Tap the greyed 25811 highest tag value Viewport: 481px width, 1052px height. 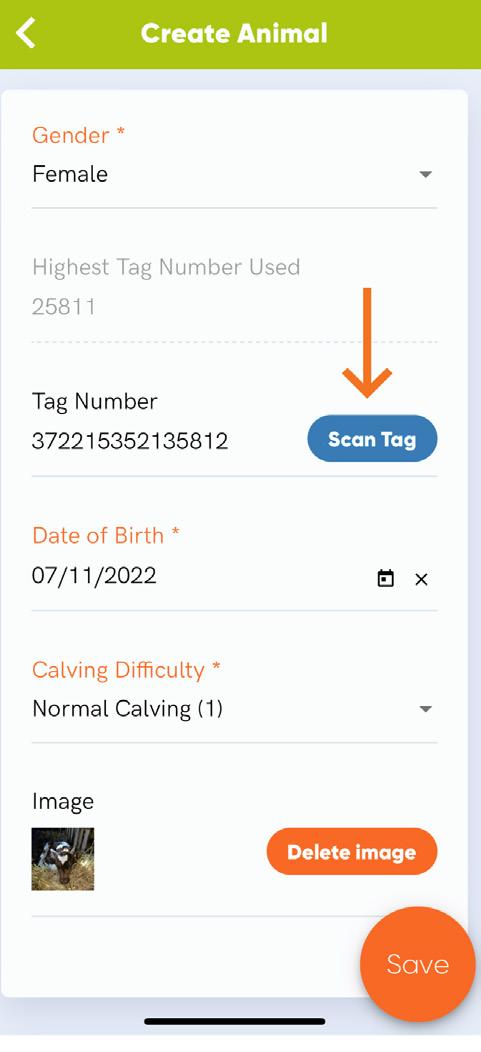click(64, 307)
